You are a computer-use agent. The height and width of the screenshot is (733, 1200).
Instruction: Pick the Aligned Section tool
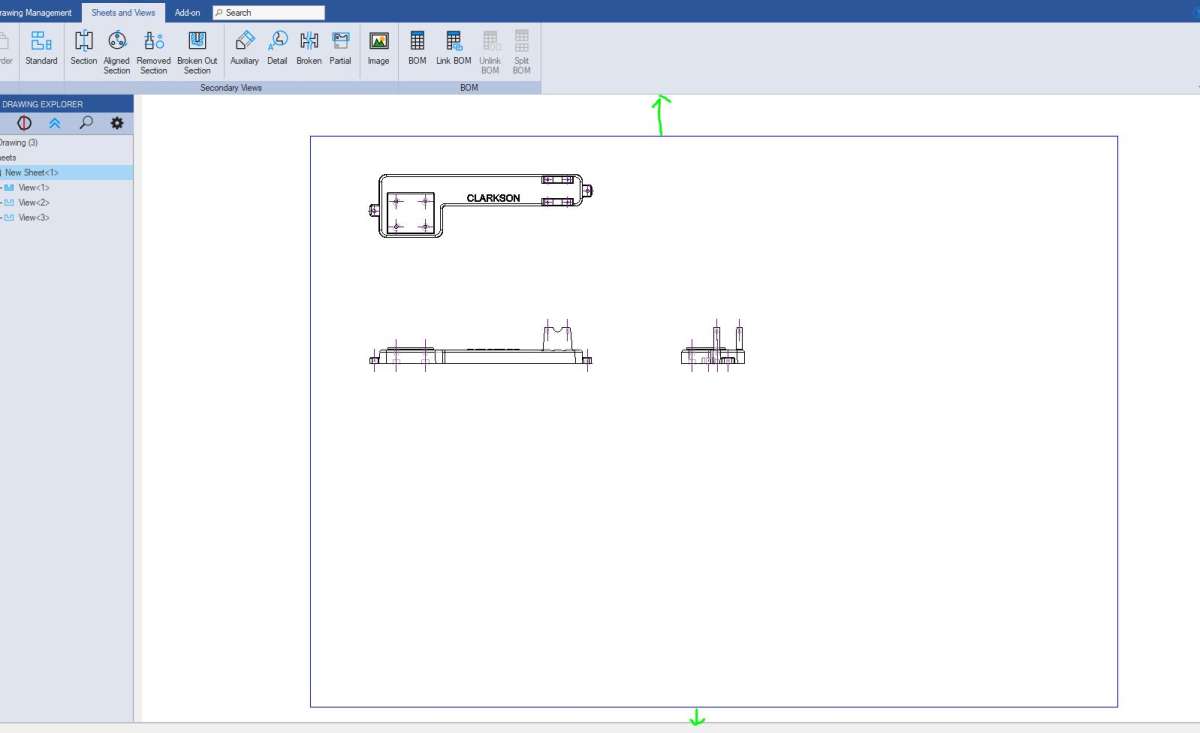[117, 52]
